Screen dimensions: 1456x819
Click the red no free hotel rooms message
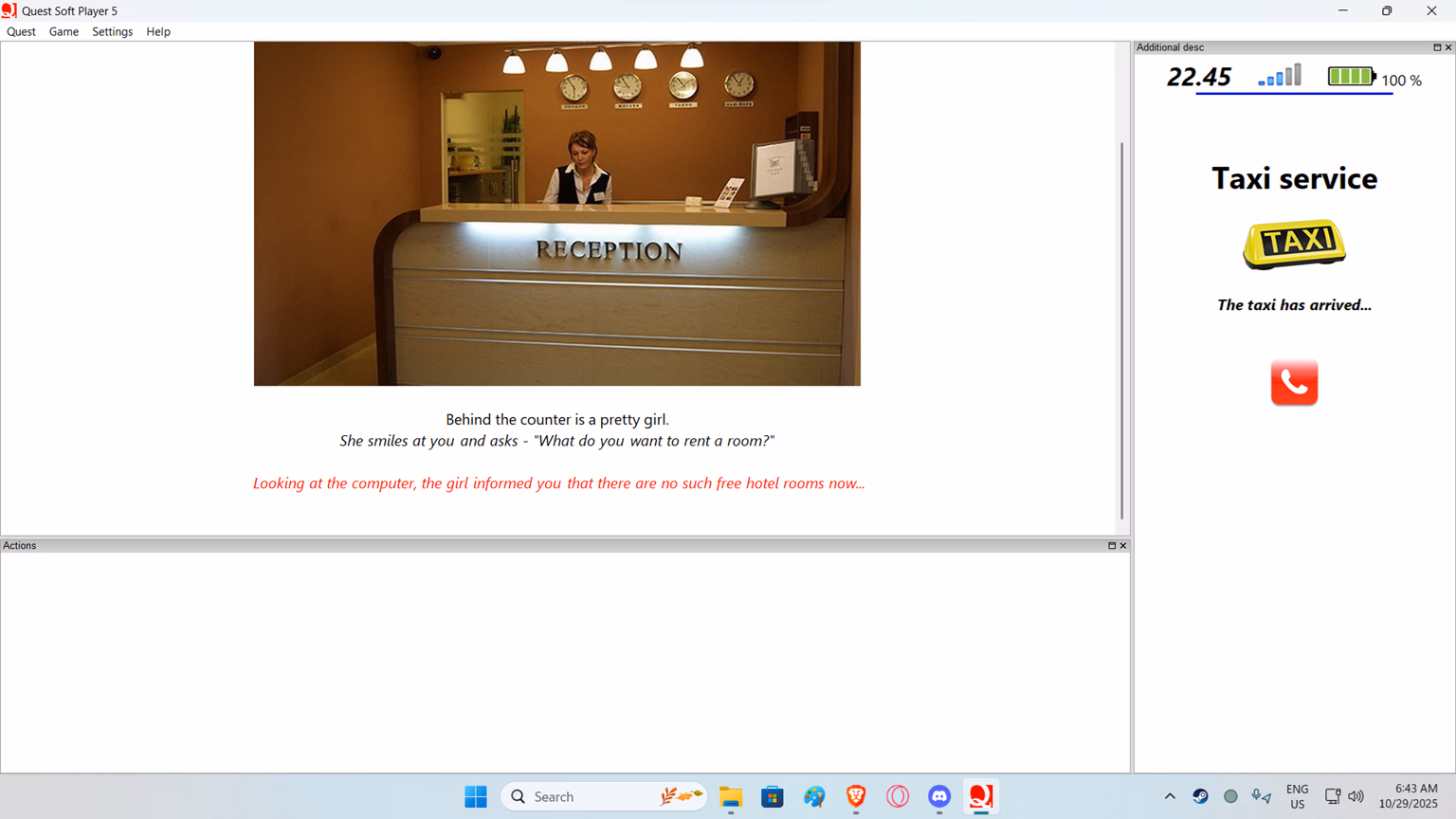tap(559, 483)
